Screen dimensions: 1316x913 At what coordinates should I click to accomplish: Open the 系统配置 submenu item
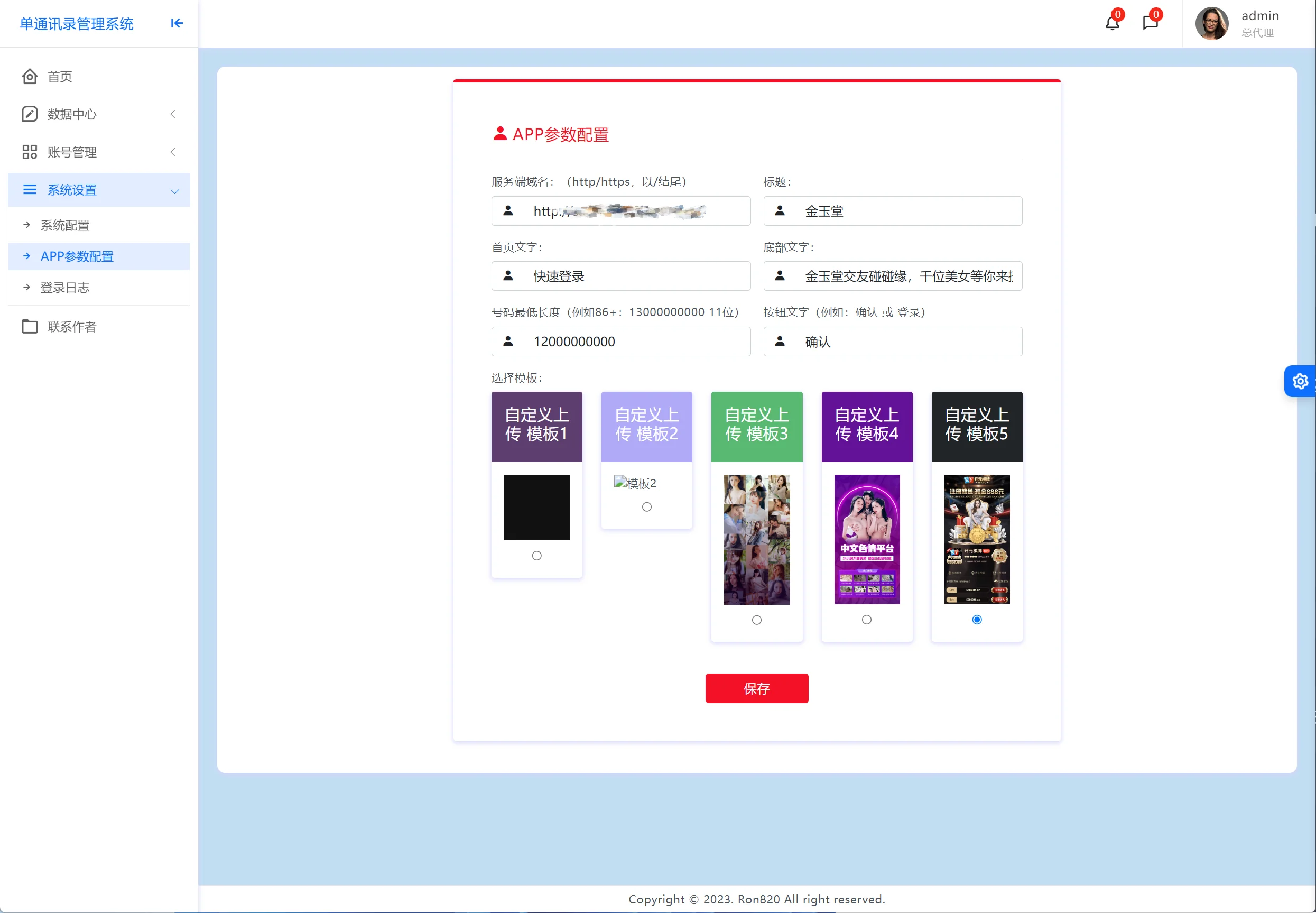[64, 225]
